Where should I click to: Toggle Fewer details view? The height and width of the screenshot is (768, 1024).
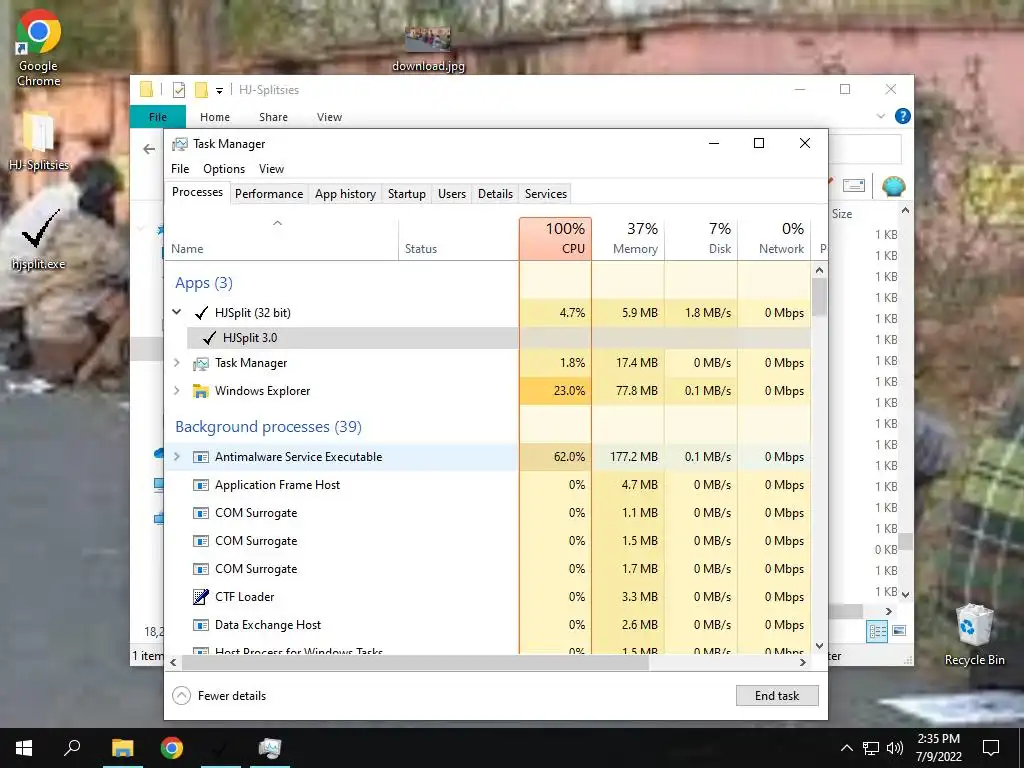(x=219, y=696)
